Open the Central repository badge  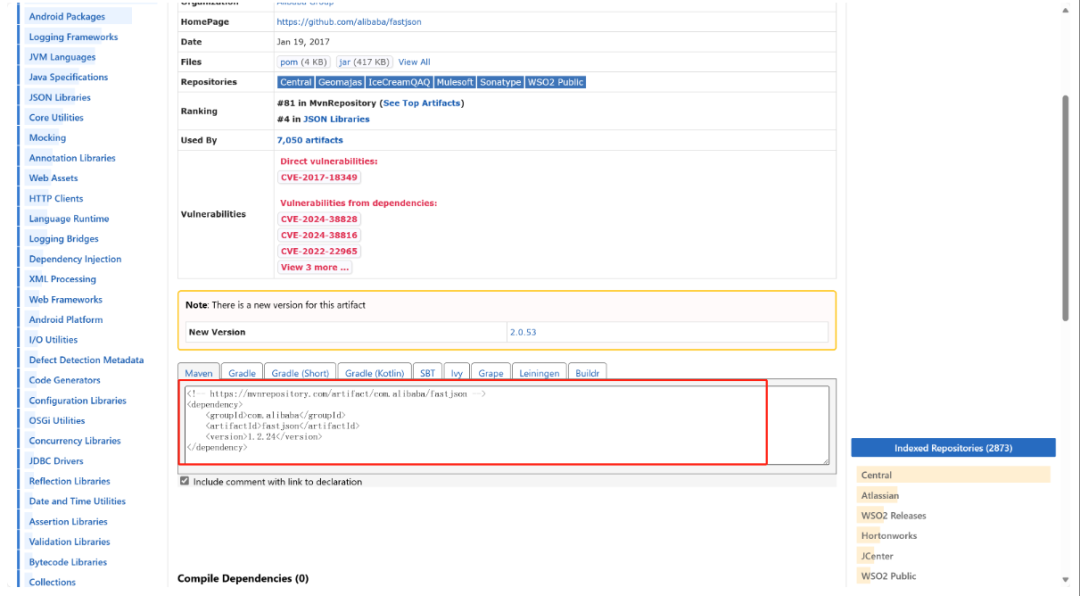295,82
